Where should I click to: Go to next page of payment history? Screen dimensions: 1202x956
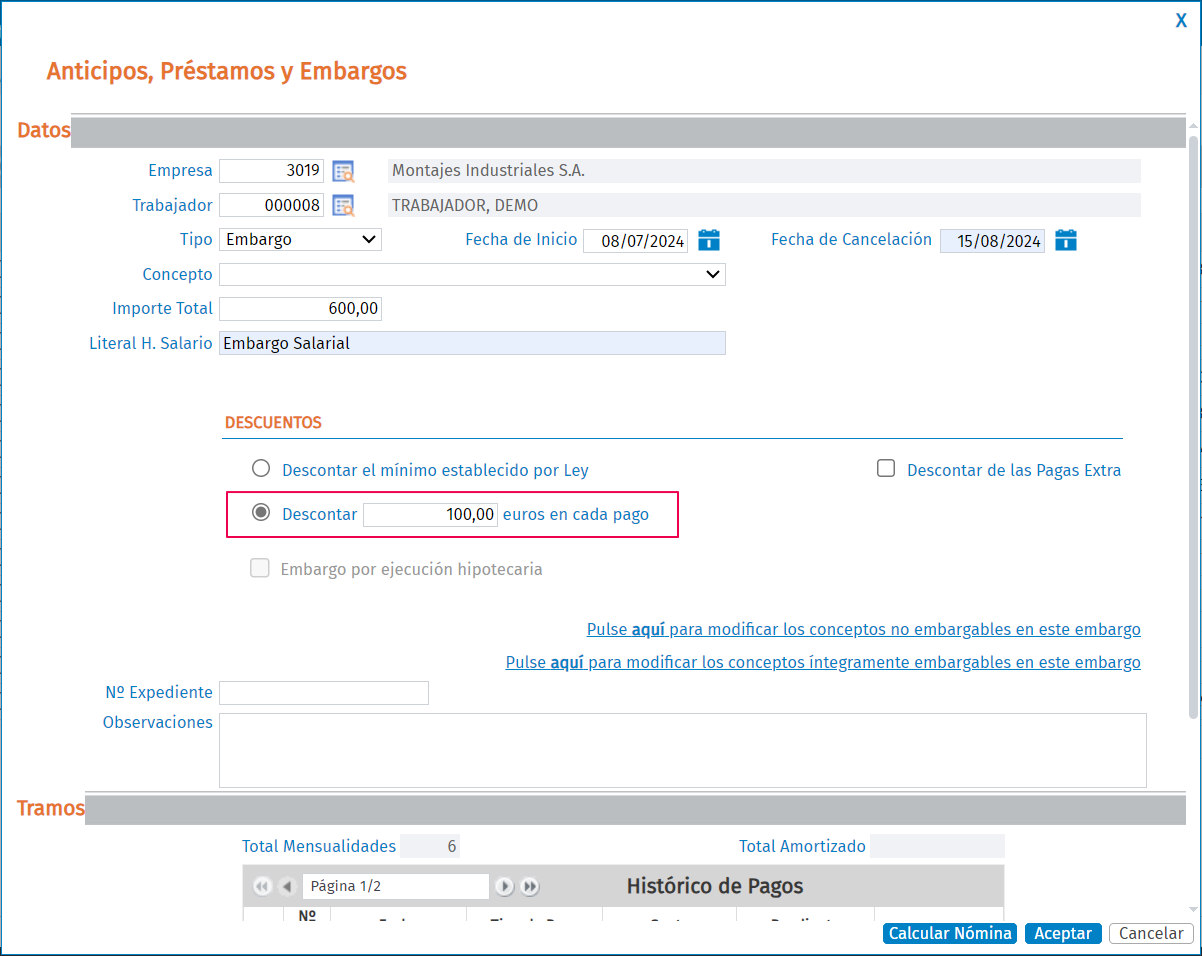505,886
